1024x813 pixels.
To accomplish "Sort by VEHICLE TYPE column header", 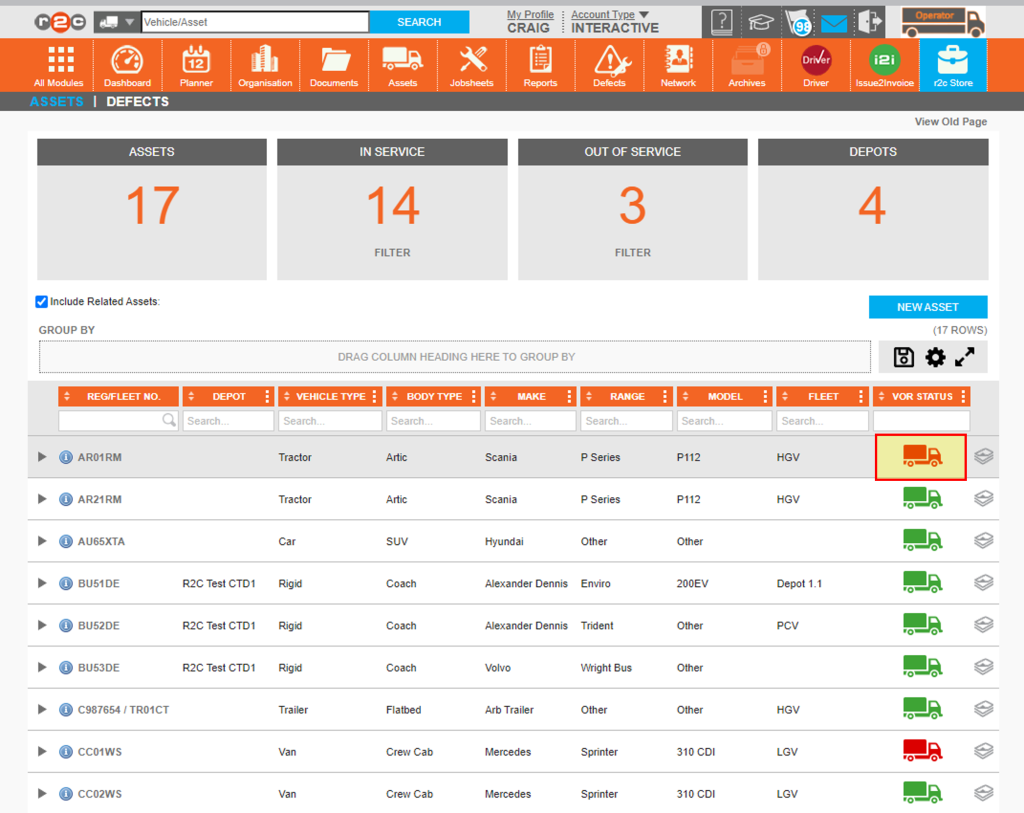I will [330, 396].
